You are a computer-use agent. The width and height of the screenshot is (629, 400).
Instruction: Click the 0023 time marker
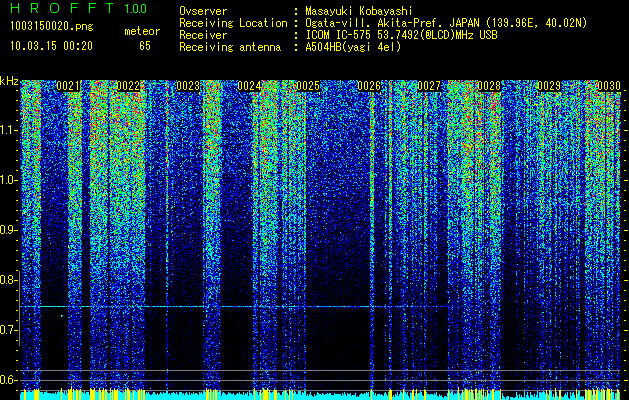point(188,86)
